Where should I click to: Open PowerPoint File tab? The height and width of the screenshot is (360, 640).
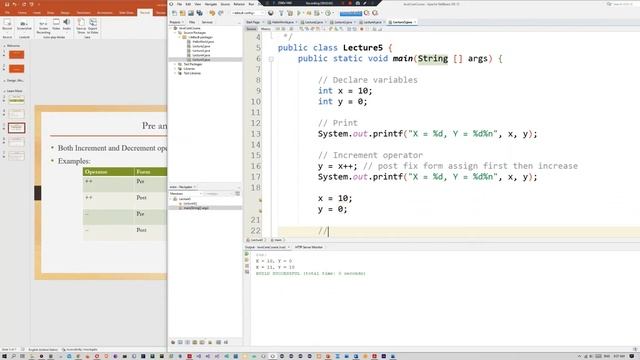click(7, 13)
